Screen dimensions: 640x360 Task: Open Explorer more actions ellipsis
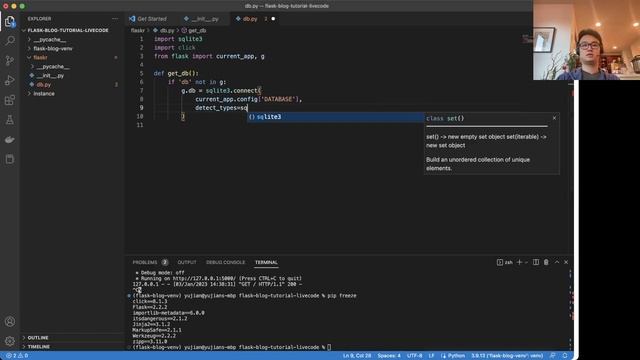(115, 19)
